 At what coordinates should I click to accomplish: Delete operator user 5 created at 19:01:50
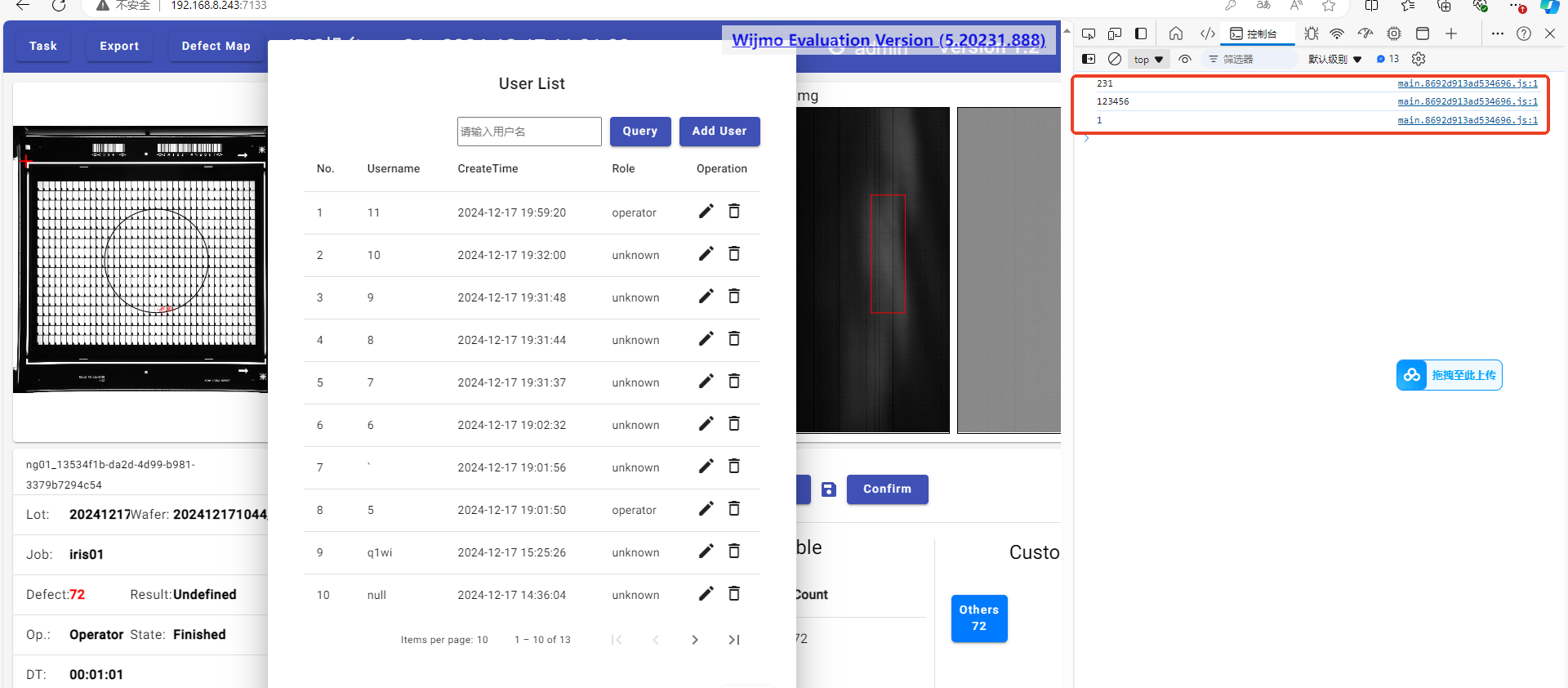pyautogui.click(x=734, y=509)
